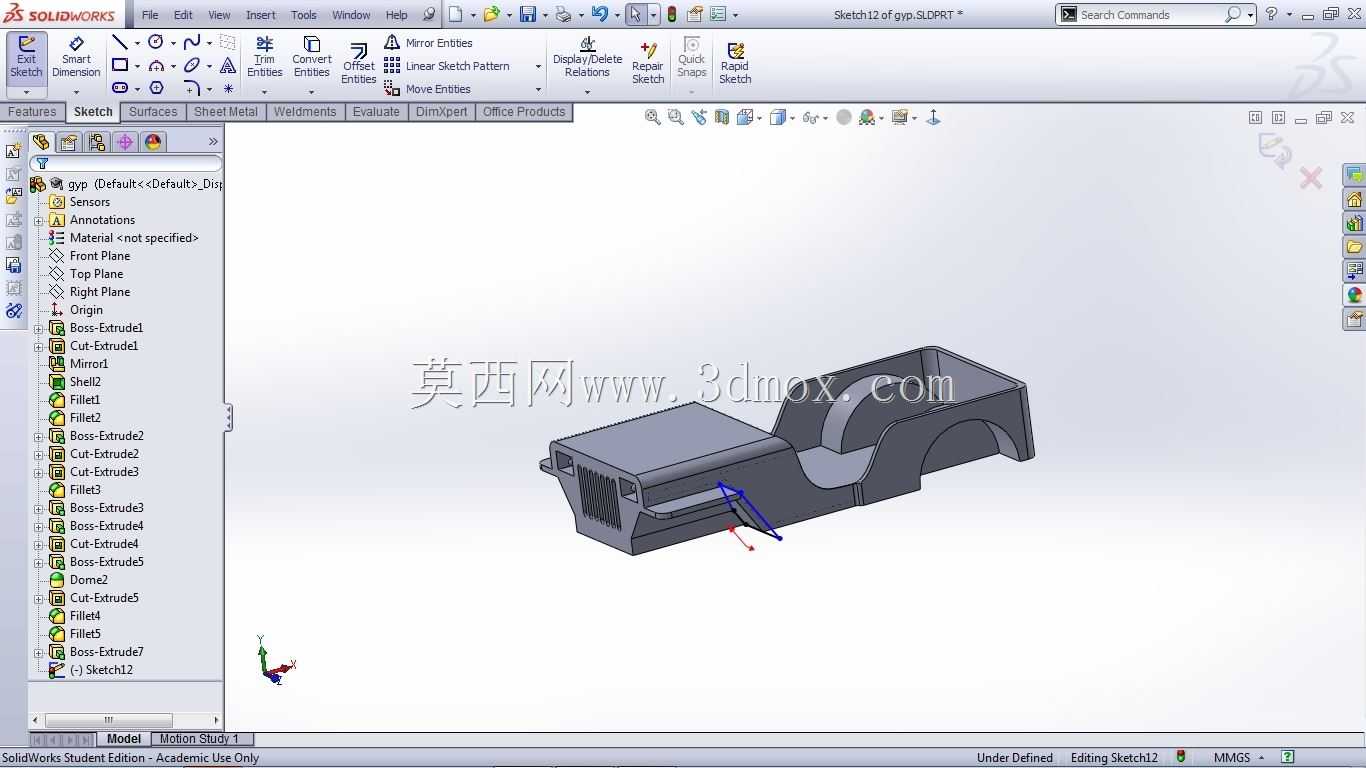
Task: Open the Design Library task pane tab
Action: tap(1355, 223)
